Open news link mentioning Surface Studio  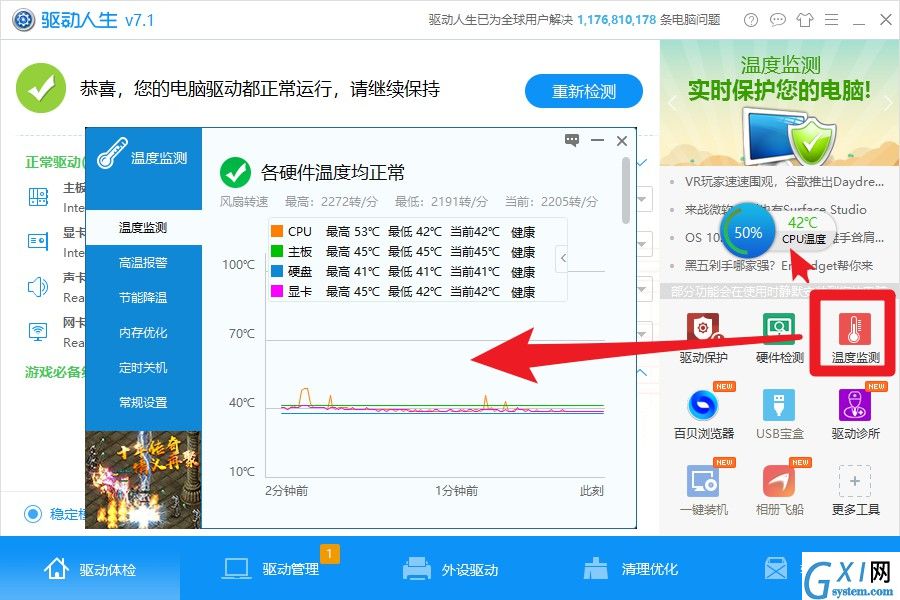tap(775, 210)
